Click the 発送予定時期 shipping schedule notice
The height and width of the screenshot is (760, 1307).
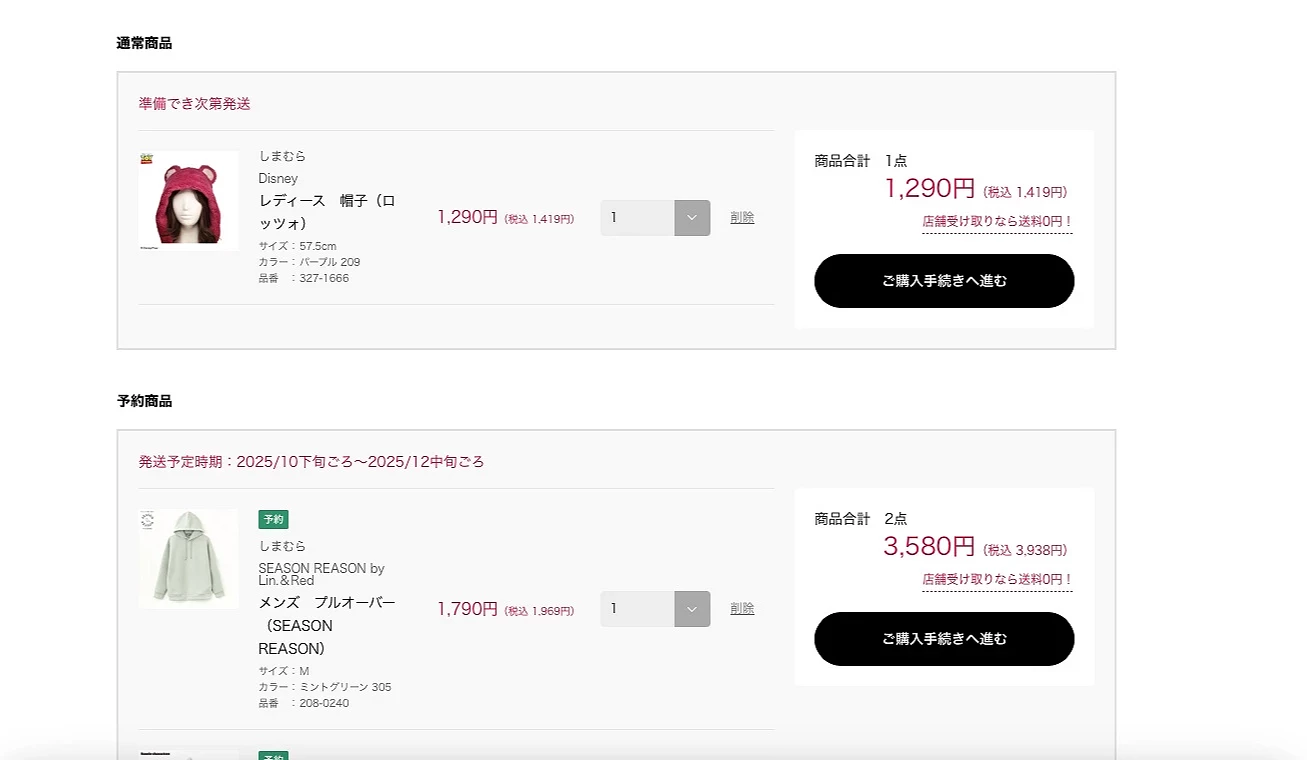(311, 462)
